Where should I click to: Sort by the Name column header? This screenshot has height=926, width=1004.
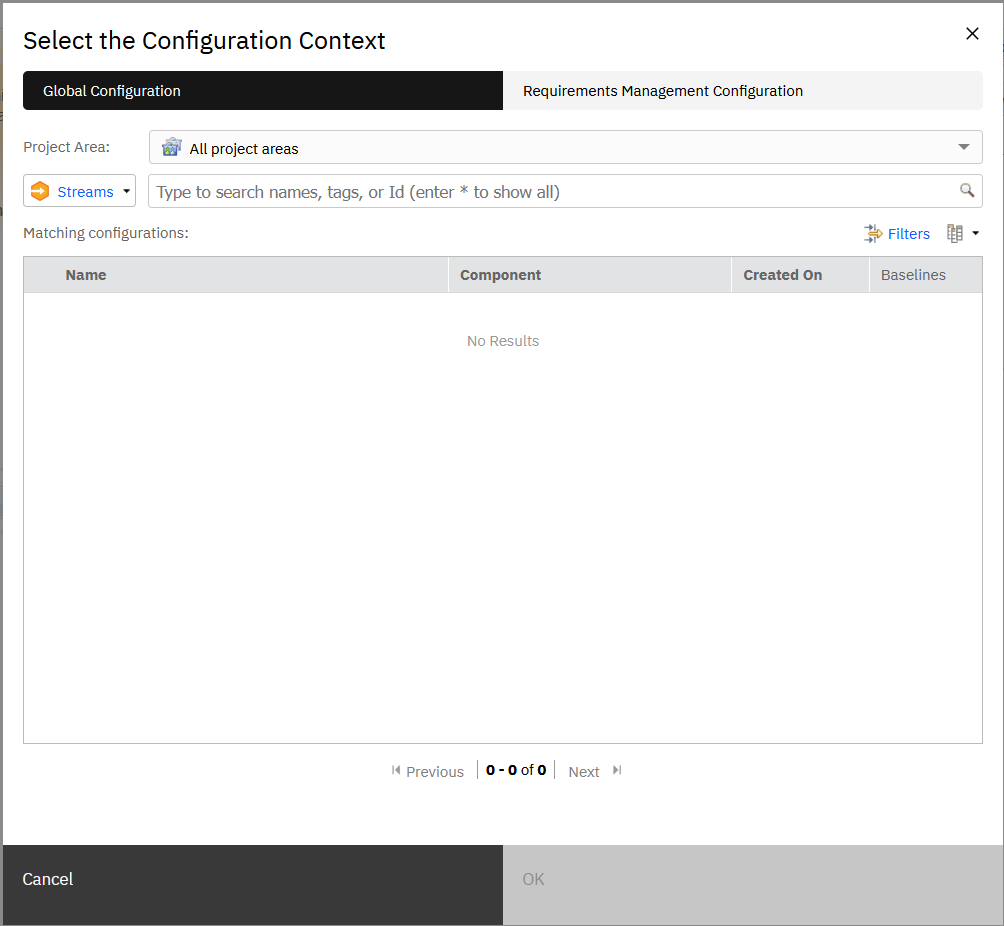[86, 275]
